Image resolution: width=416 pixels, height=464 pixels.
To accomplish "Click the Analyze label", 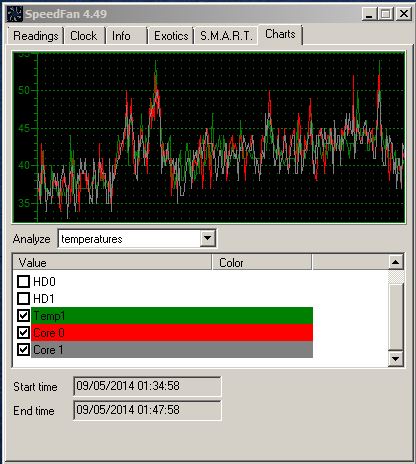I will pyautogui.click(x=31, y=239).
